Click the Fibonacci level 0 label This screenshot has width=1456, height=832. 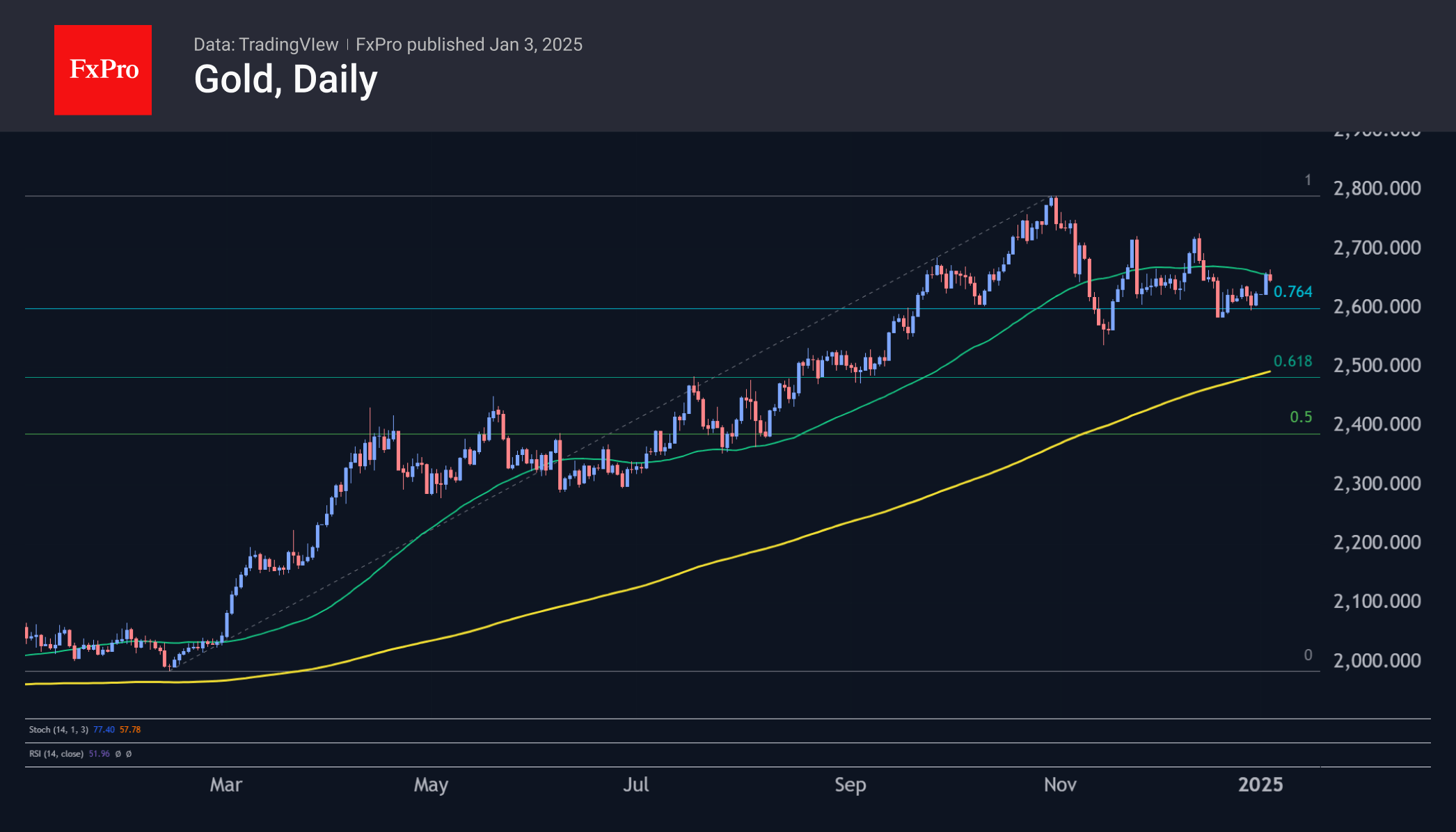click(1308, 655)
